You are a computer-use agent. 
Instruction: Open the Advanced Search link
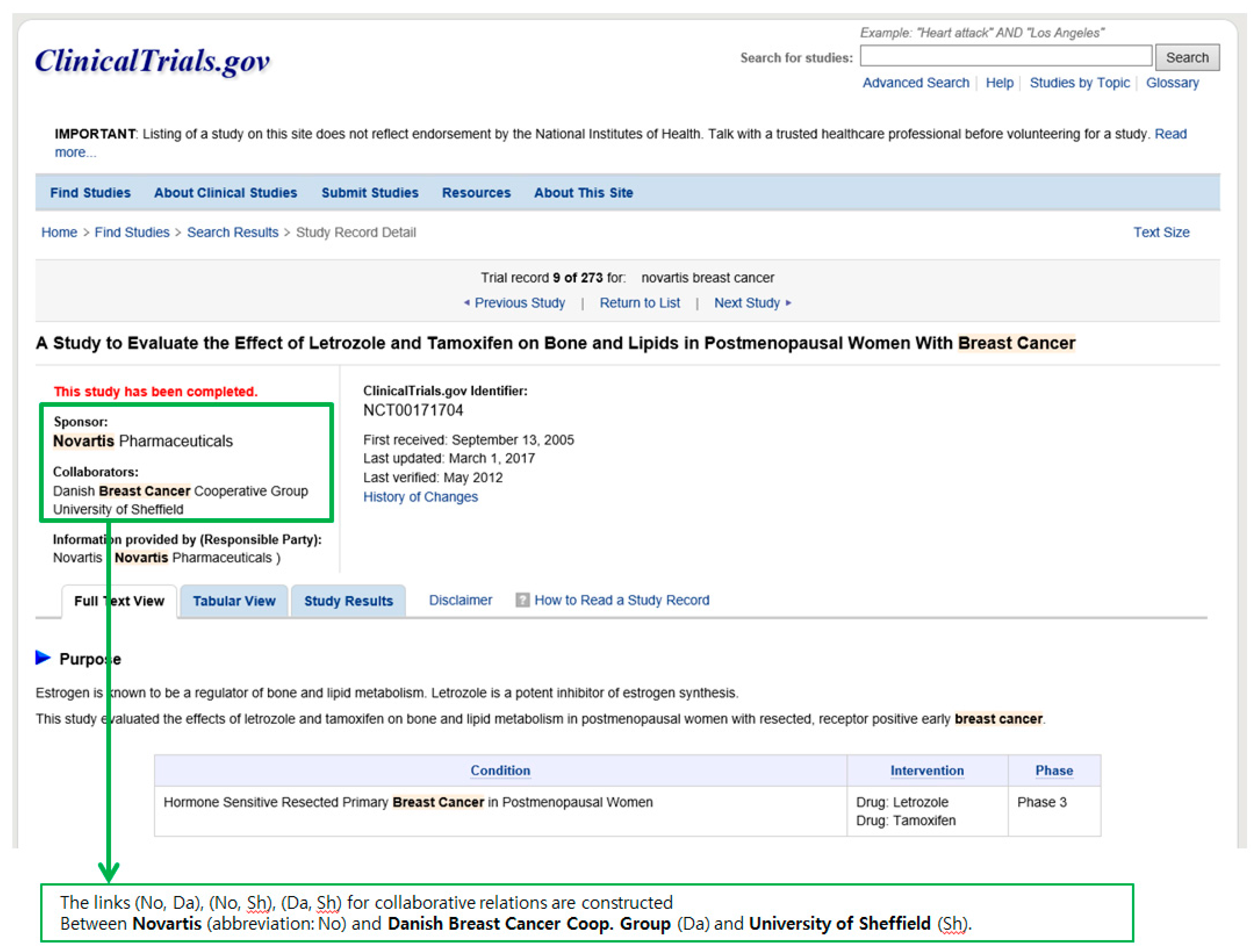point(916,83)
